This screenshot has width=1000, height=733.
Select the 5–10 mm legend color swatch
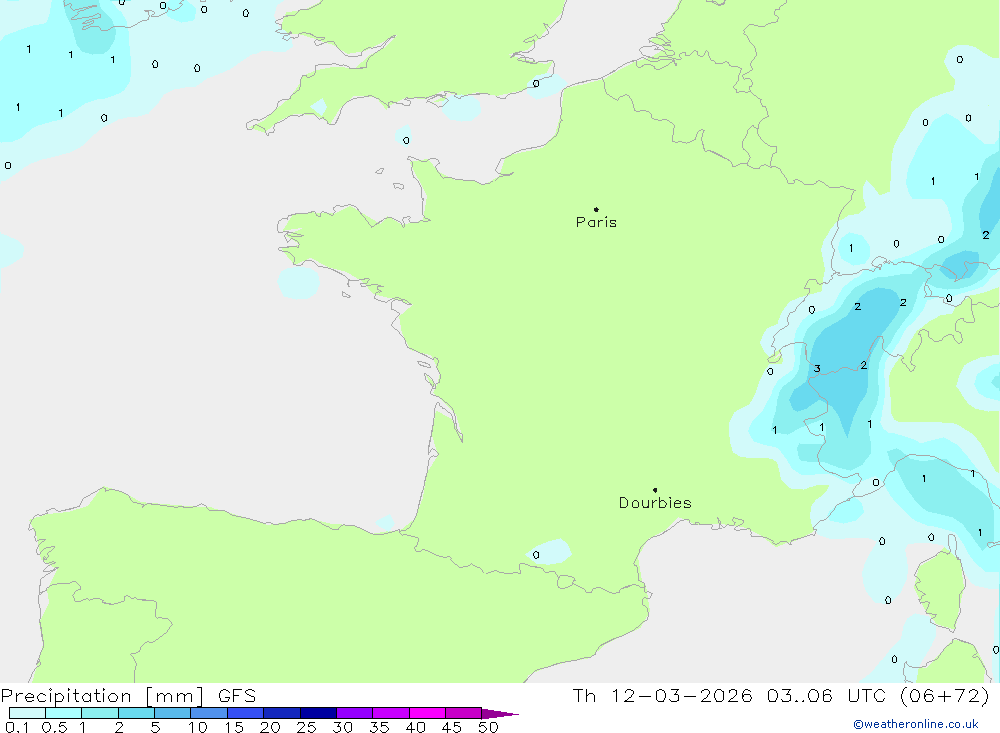[172, 713]
